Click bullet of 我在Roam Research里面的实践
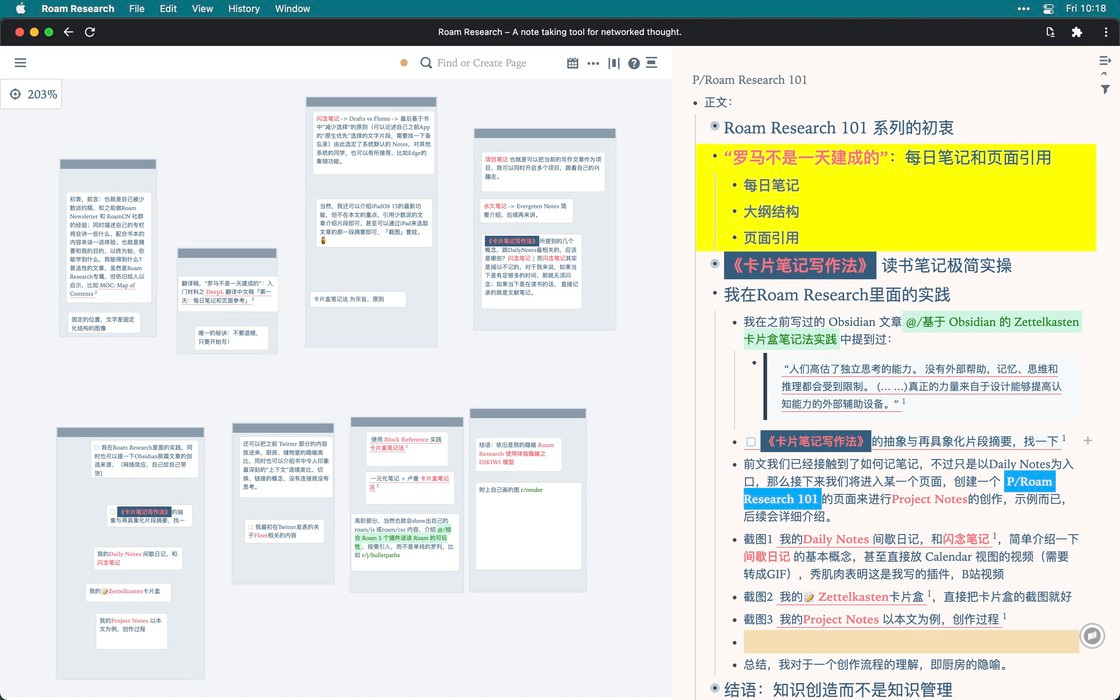This screenshot has width=1120, height=700. pos(714,294)
